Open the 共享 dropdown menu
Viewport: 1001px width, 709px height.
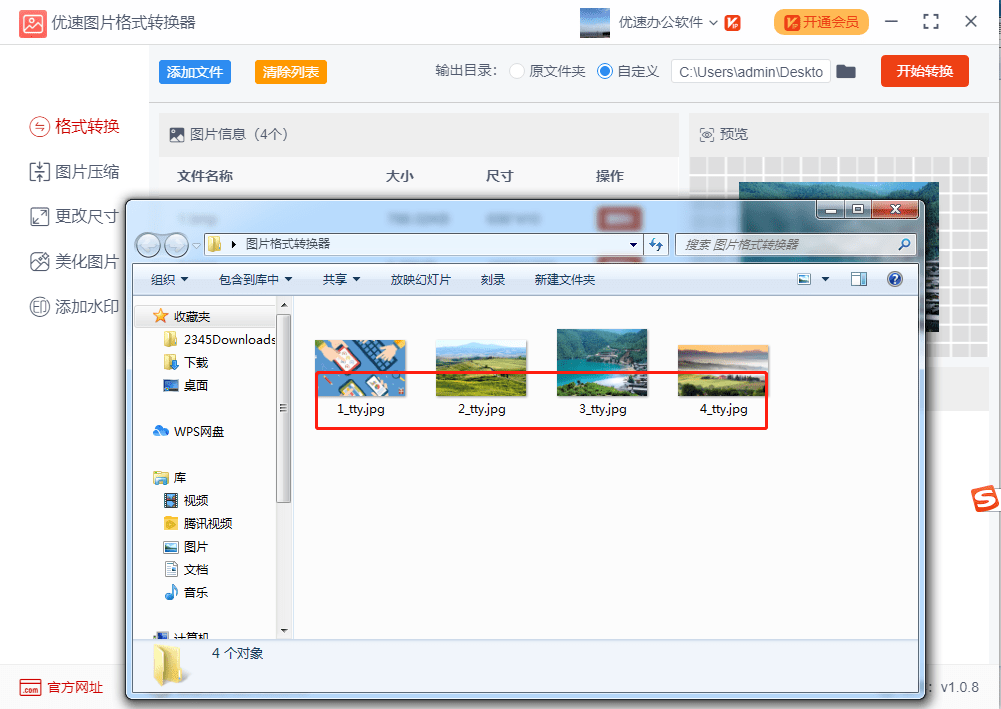[x=341, y=280]
